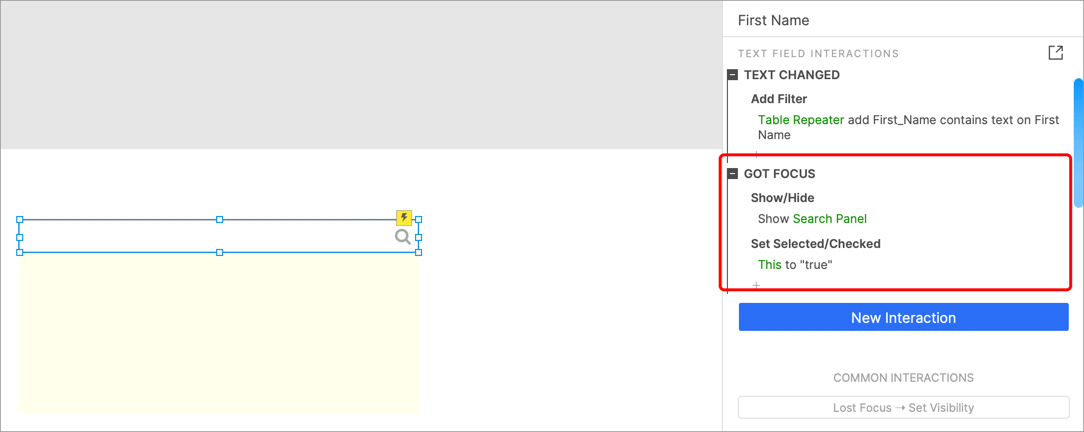Click the interactions pane vertical scrollbar
Image resolution: width=1084 pixels, height=432 pixels.
click(1078, 142)
